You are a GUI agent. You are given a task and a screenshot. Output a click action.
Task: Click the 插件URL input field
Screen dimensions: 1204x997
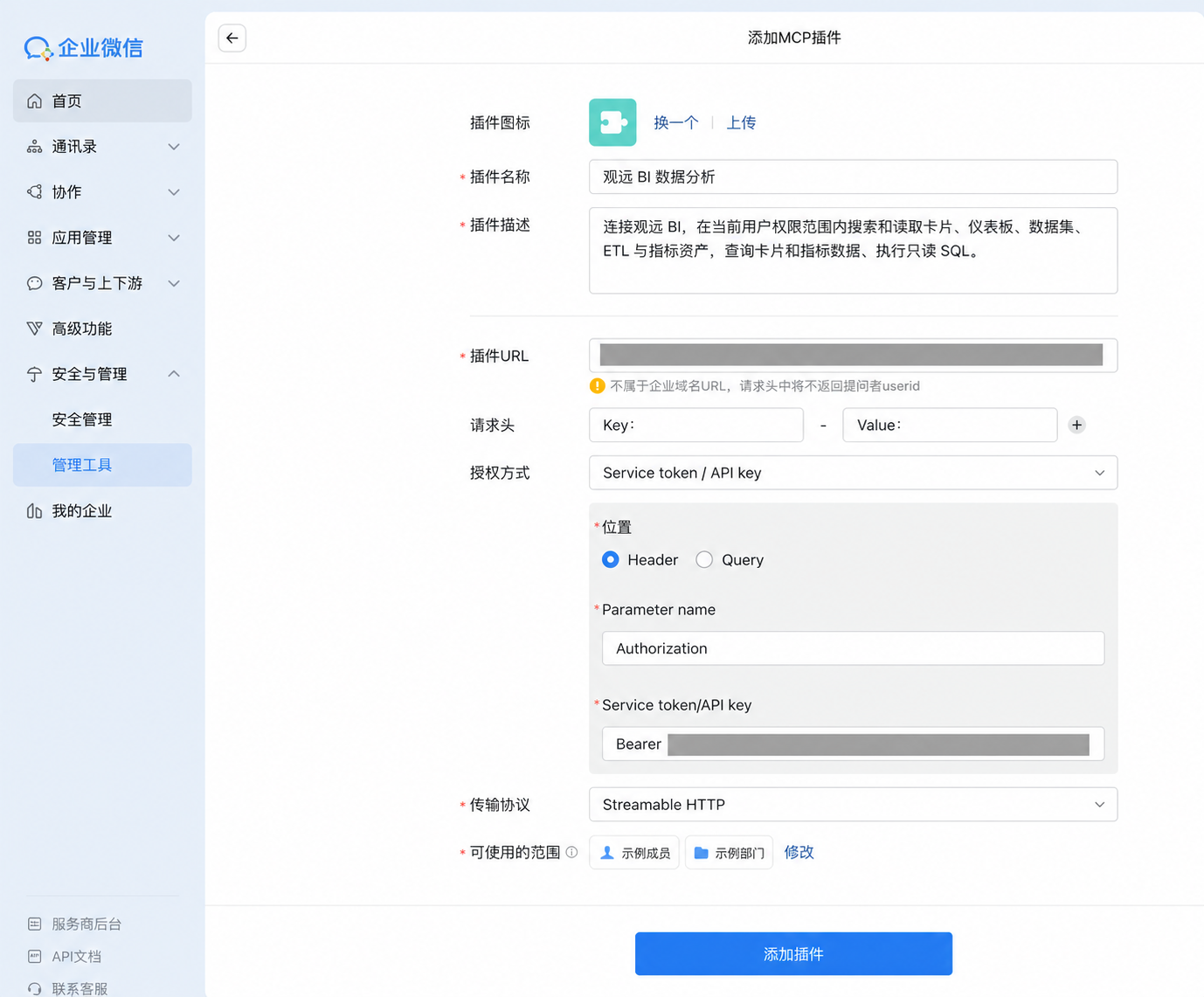pyautogui.click(x=853, y=355)
